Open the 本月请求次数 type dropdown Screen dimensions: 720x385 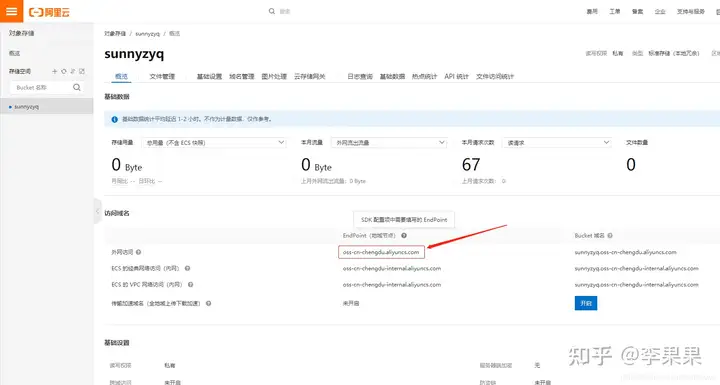pos(557,143)
